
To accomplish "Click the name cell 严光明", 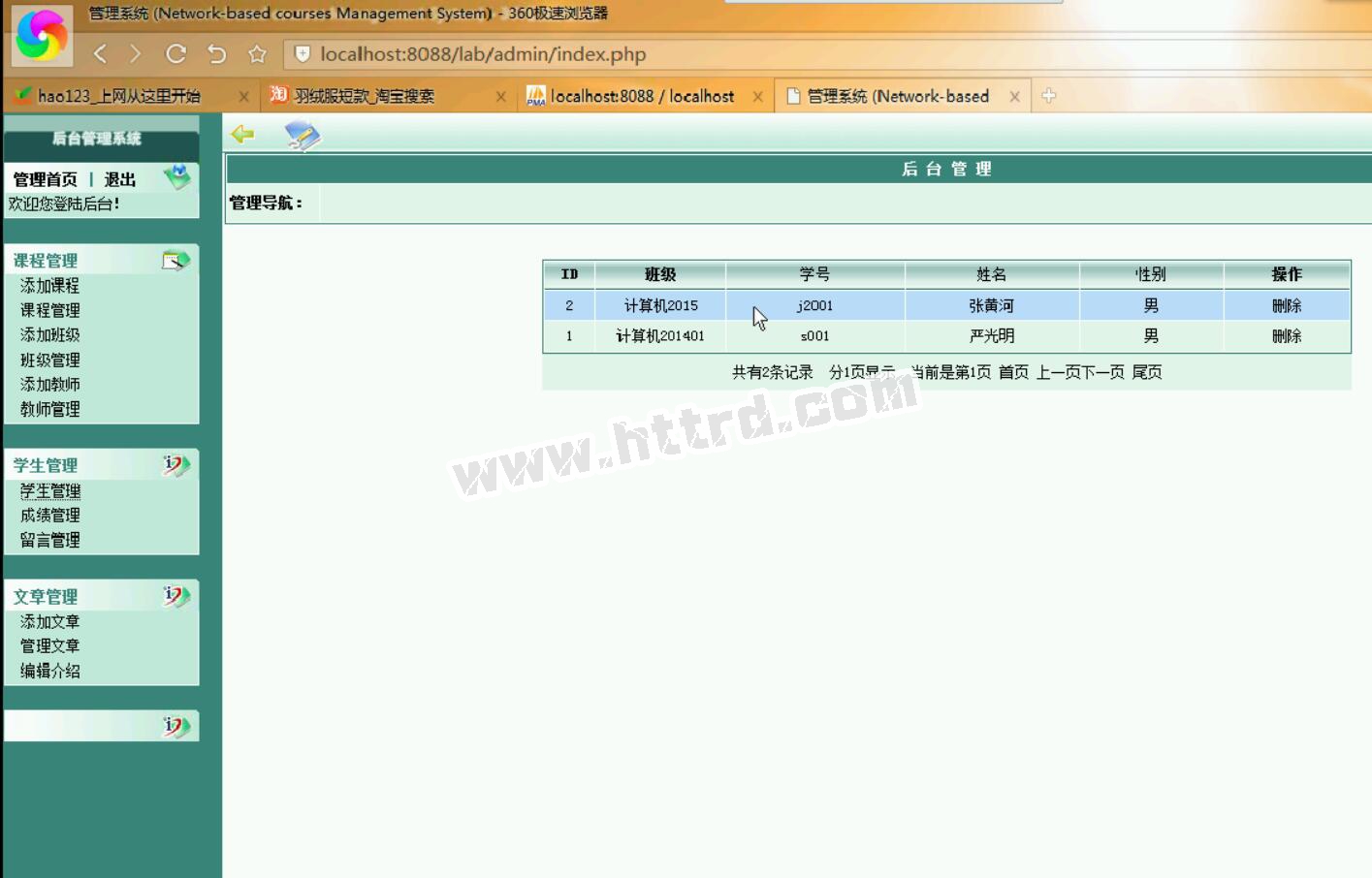I will [x=991, y=336].
